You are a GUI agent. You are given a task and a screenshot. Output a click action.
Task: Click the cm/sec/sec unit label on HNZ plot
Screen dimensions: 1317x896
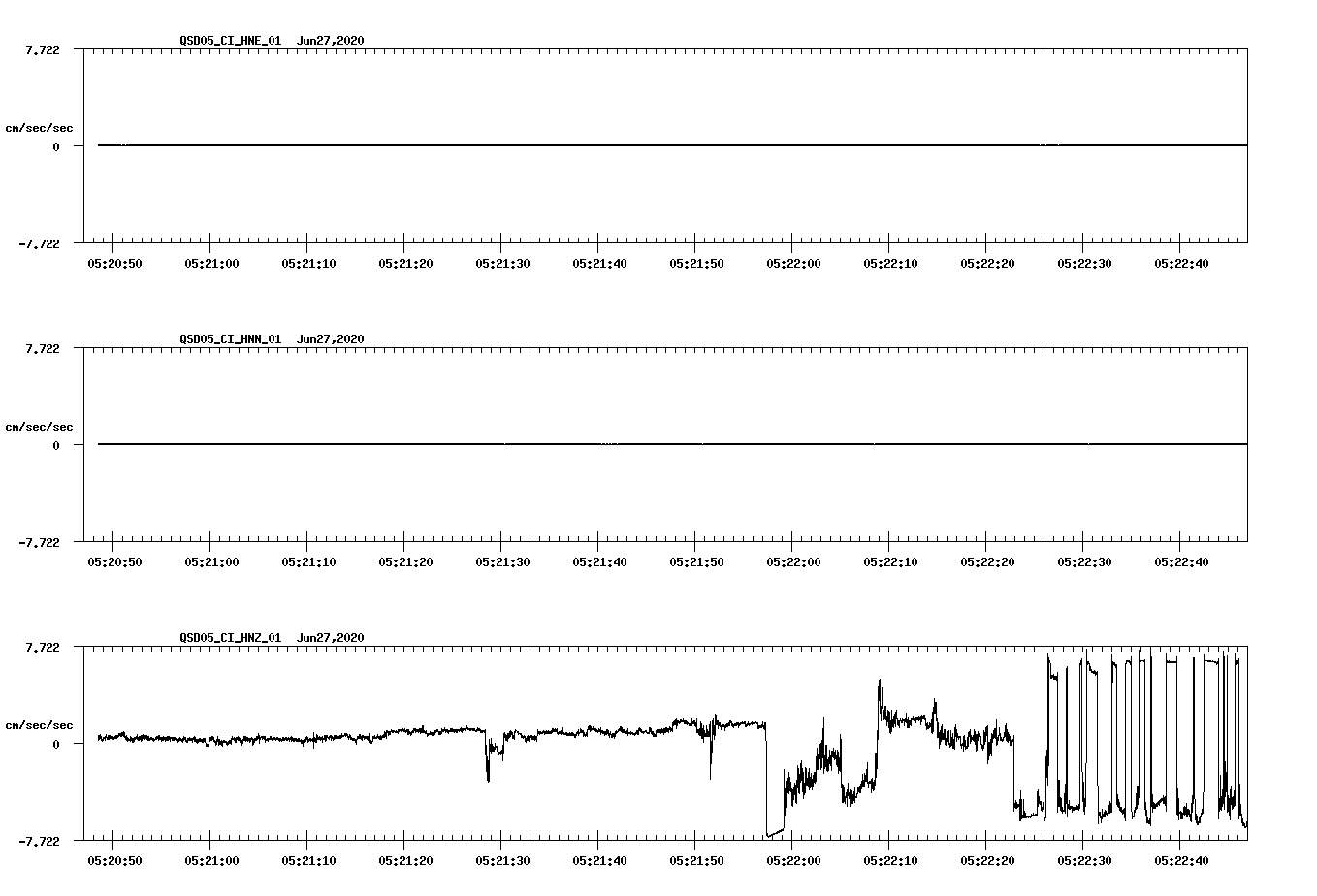tap(39, 725)
